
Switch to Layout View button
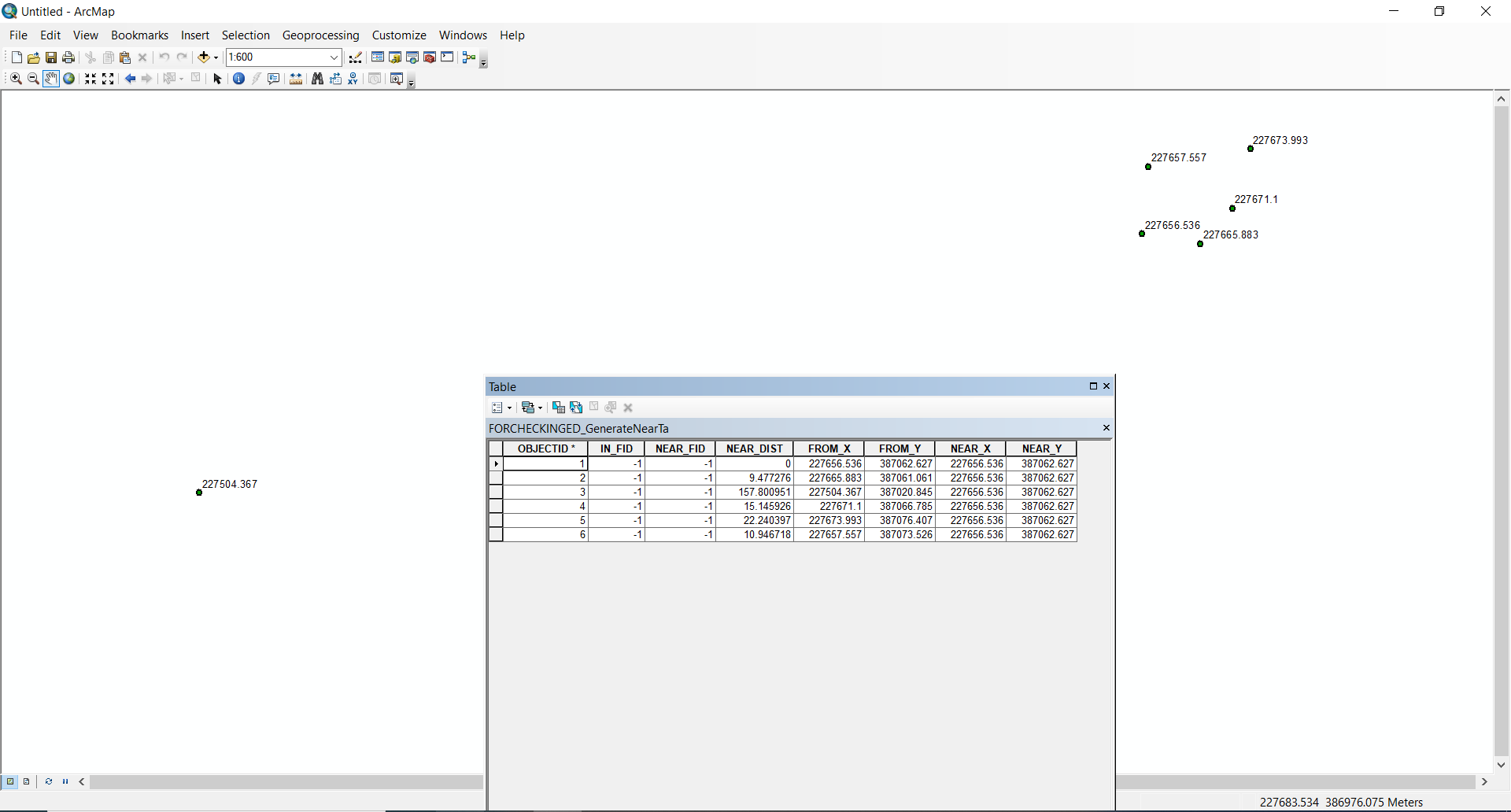tap(27, 782)
